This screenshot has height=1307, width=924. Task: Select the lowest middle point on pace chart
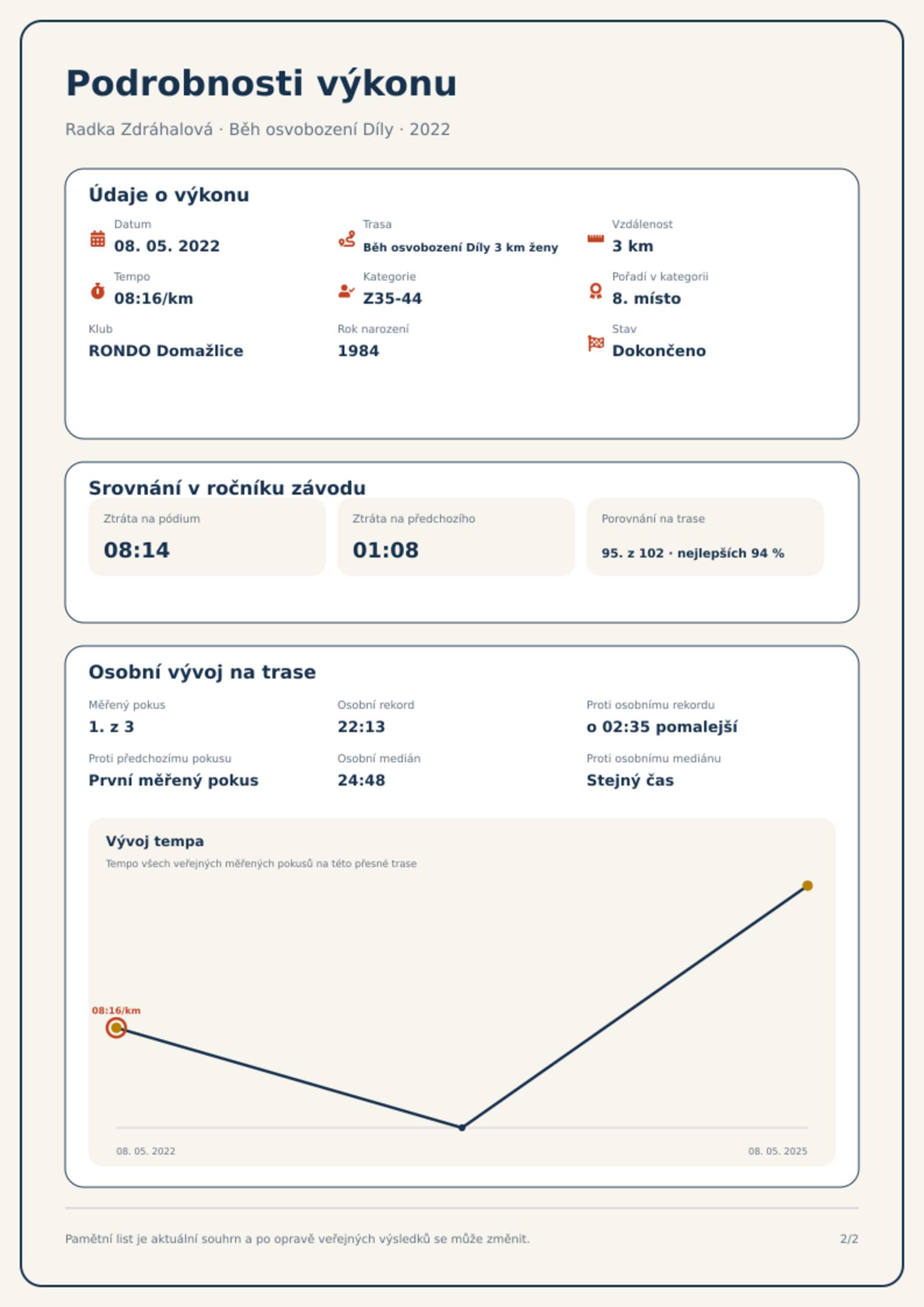(x=462, y=1127)
